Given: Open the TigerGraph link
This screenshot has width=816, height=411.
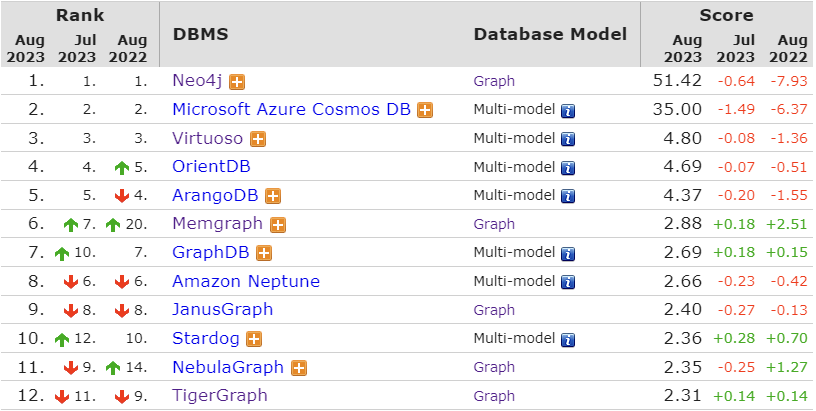Looking at the screenshot, I should pyautogui.click(x=220, y=395).
